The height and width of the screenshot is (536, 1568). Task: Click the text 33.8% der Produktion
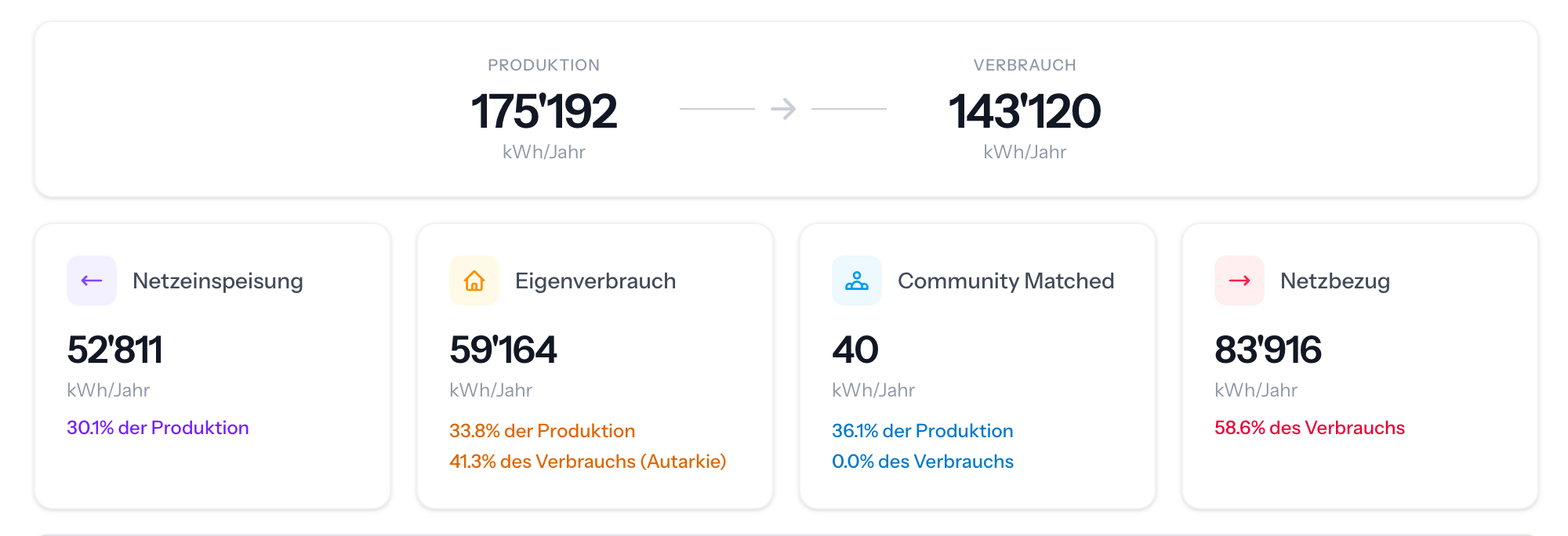[543, 431]
